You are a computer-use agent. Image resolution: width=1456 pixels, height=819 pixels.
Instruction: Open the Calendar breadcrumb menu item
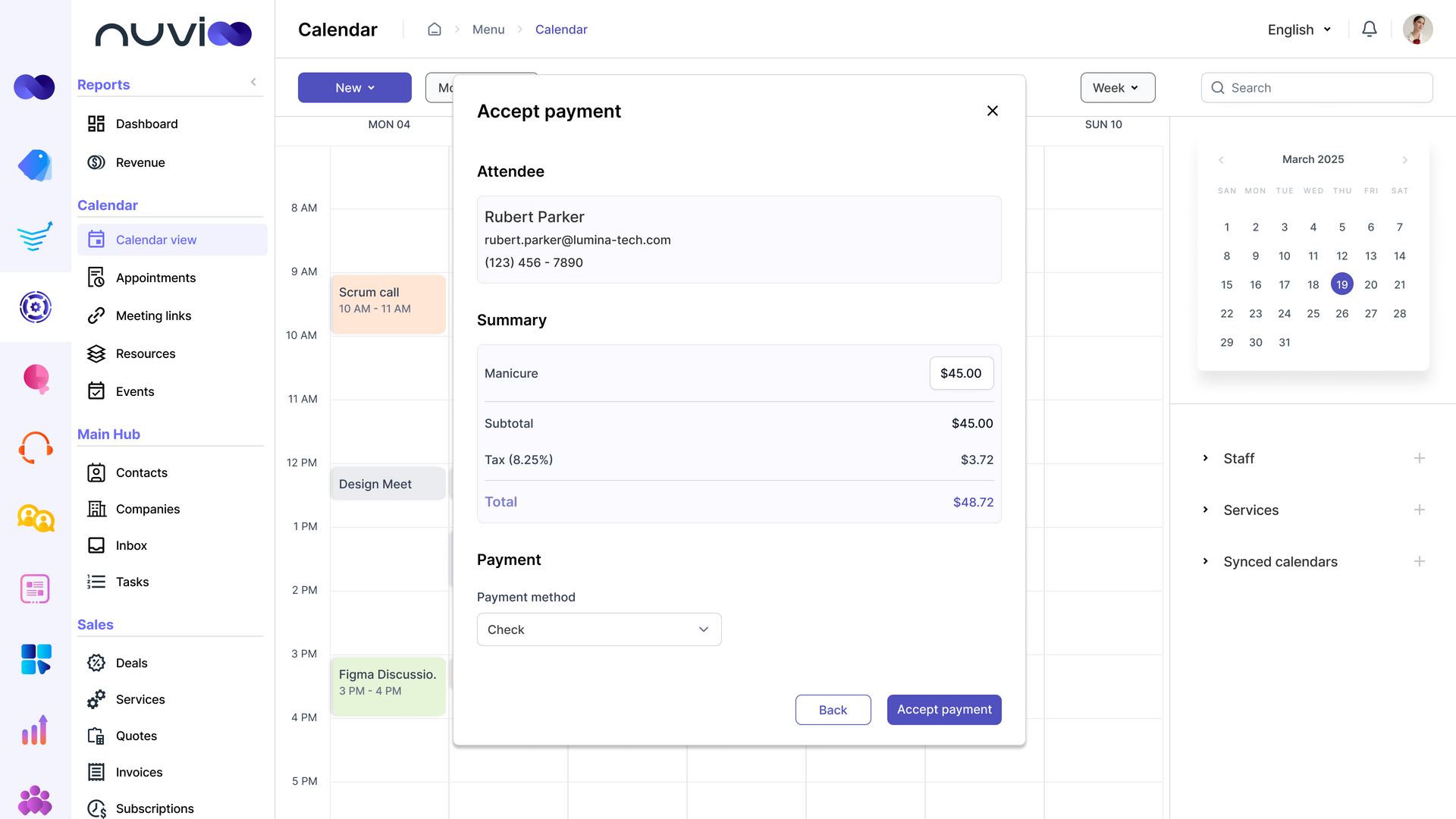561,29
